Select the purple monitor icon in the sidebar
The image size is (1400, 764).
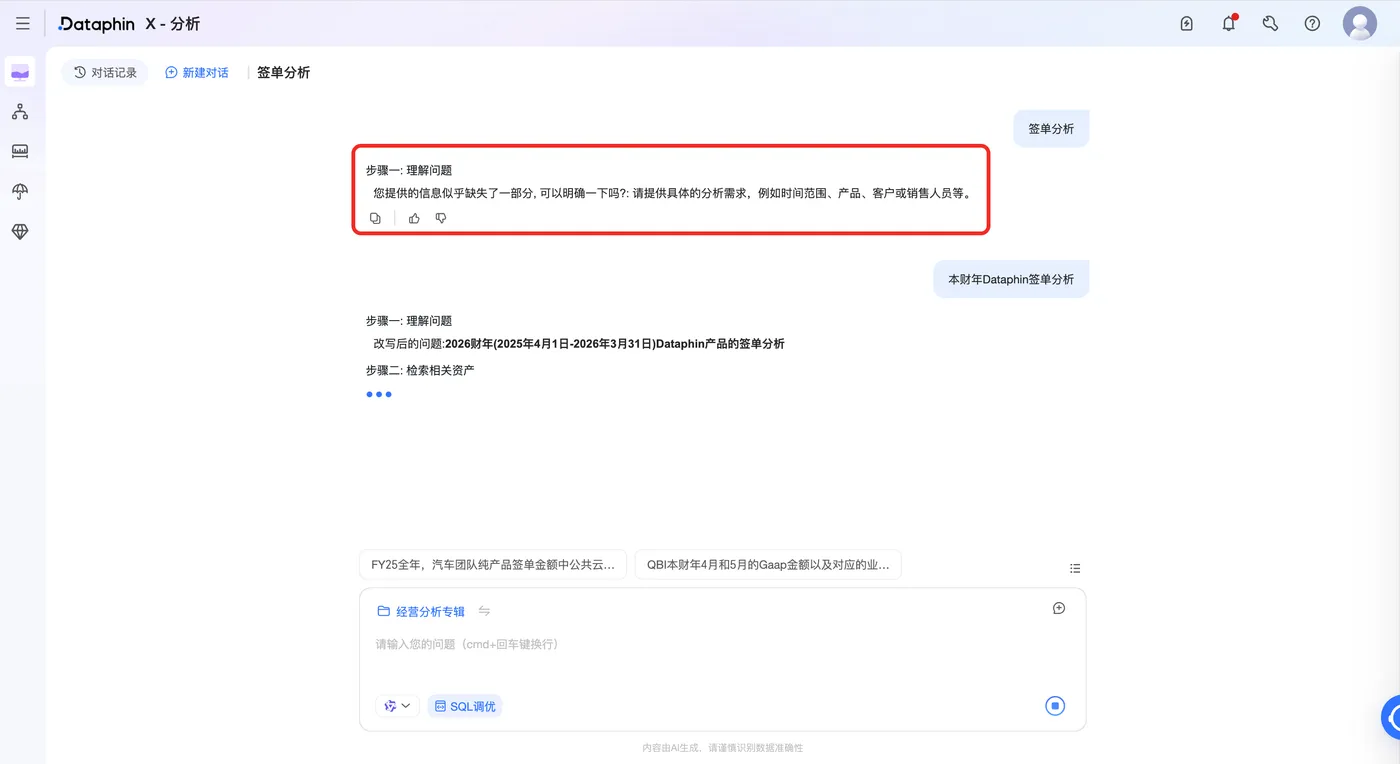coord(20,72)
